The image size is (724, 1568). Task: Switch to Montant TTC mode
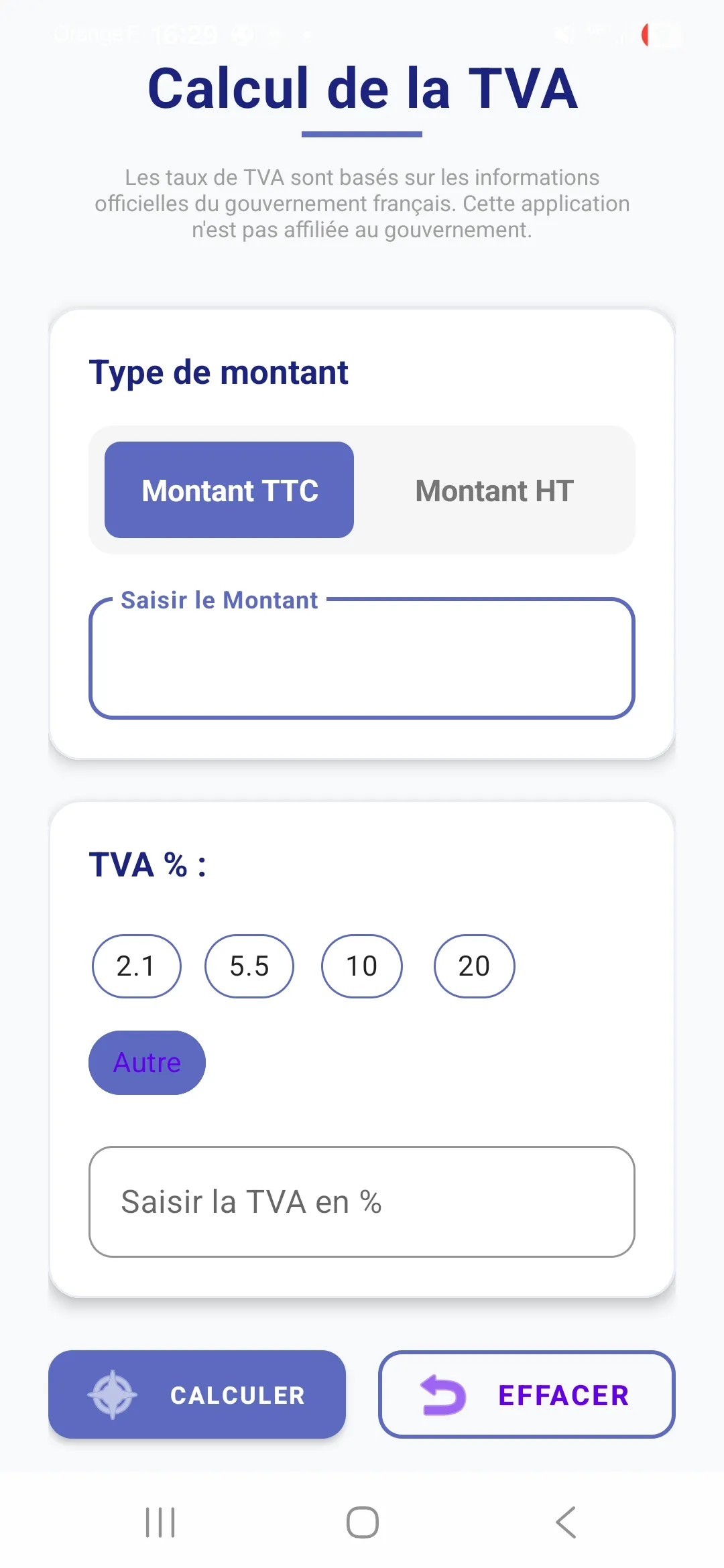click(229, 490)
